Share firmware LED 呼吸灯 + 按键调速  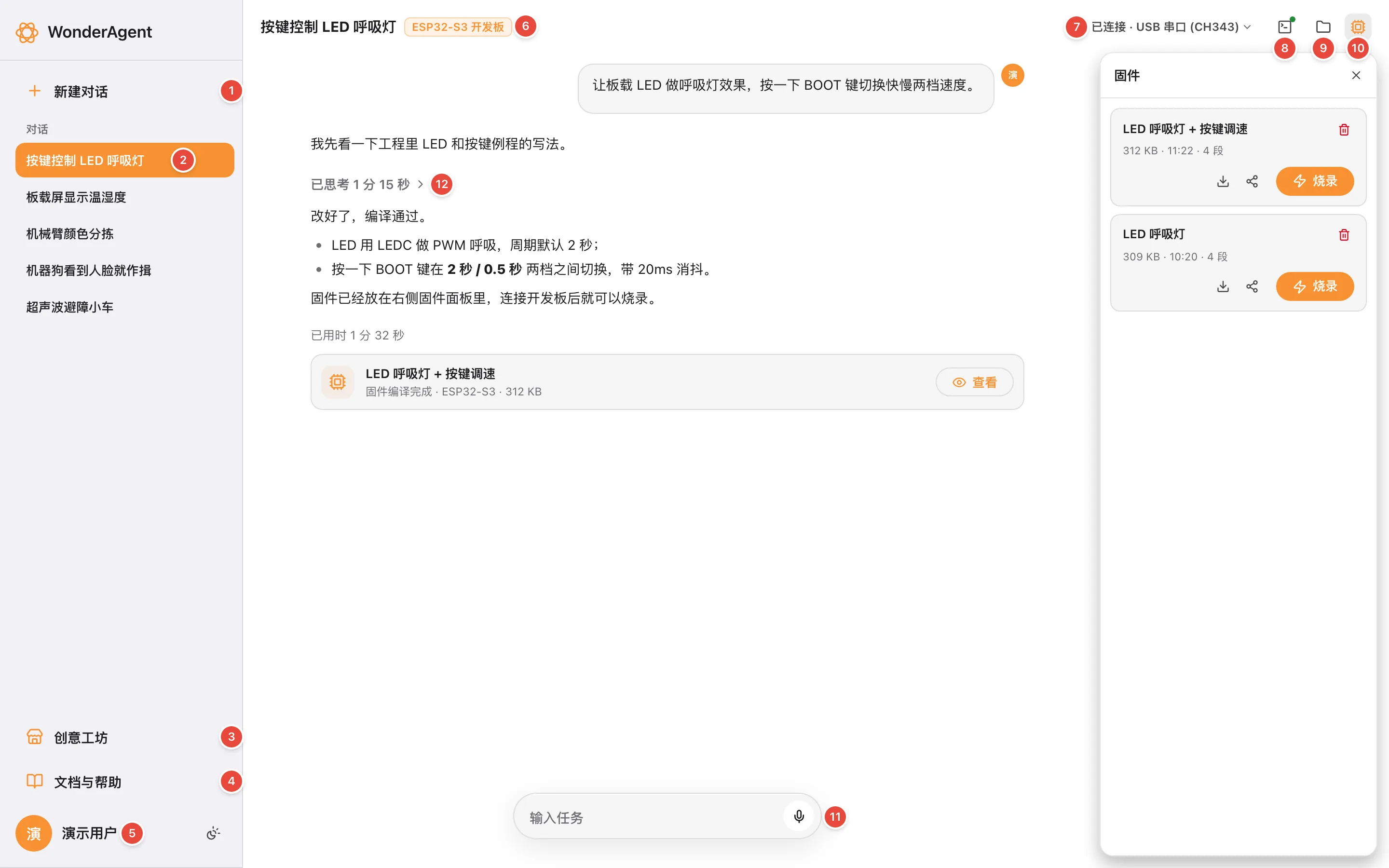(1252, 181)
